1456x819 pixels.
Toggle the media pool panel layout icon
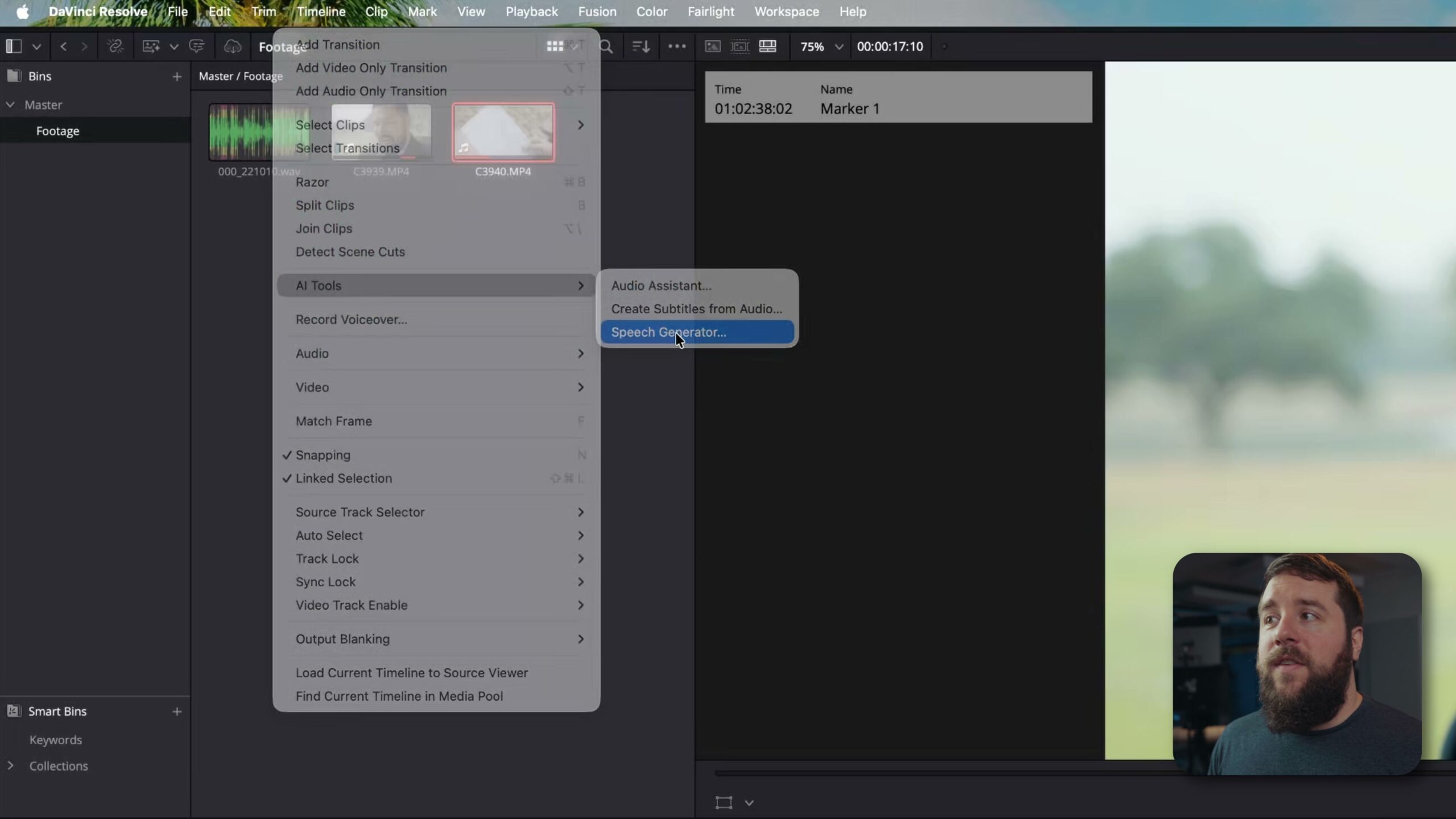tap(14, 46)
